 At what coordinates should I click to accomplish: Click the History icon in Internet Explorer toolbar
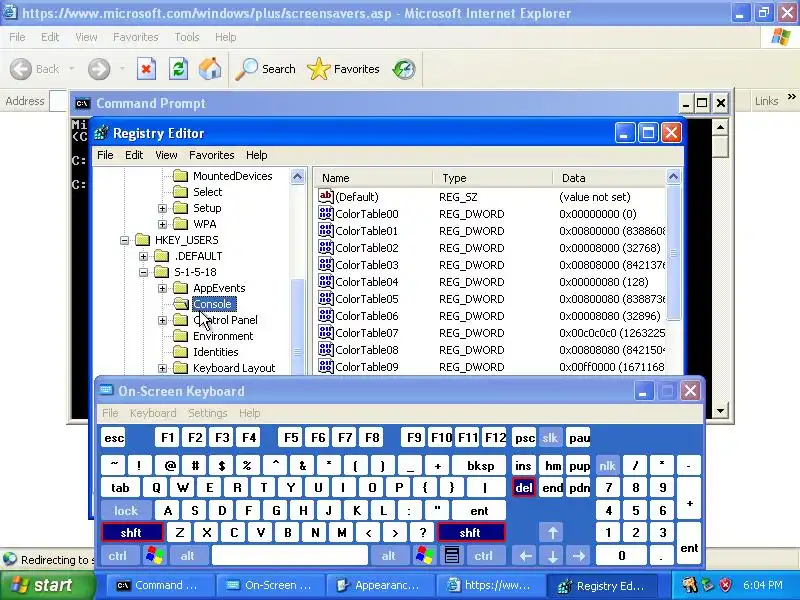404,69
